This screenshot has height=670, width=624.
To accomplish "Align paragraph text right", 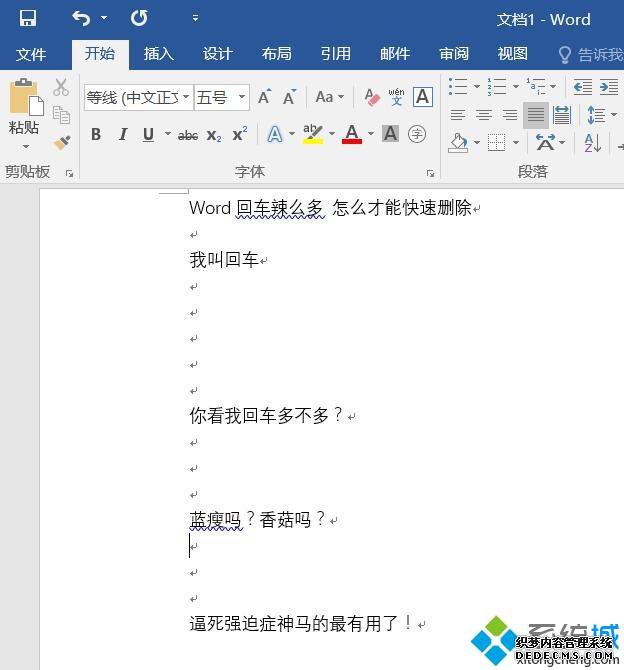I will (x=509, y=115).
